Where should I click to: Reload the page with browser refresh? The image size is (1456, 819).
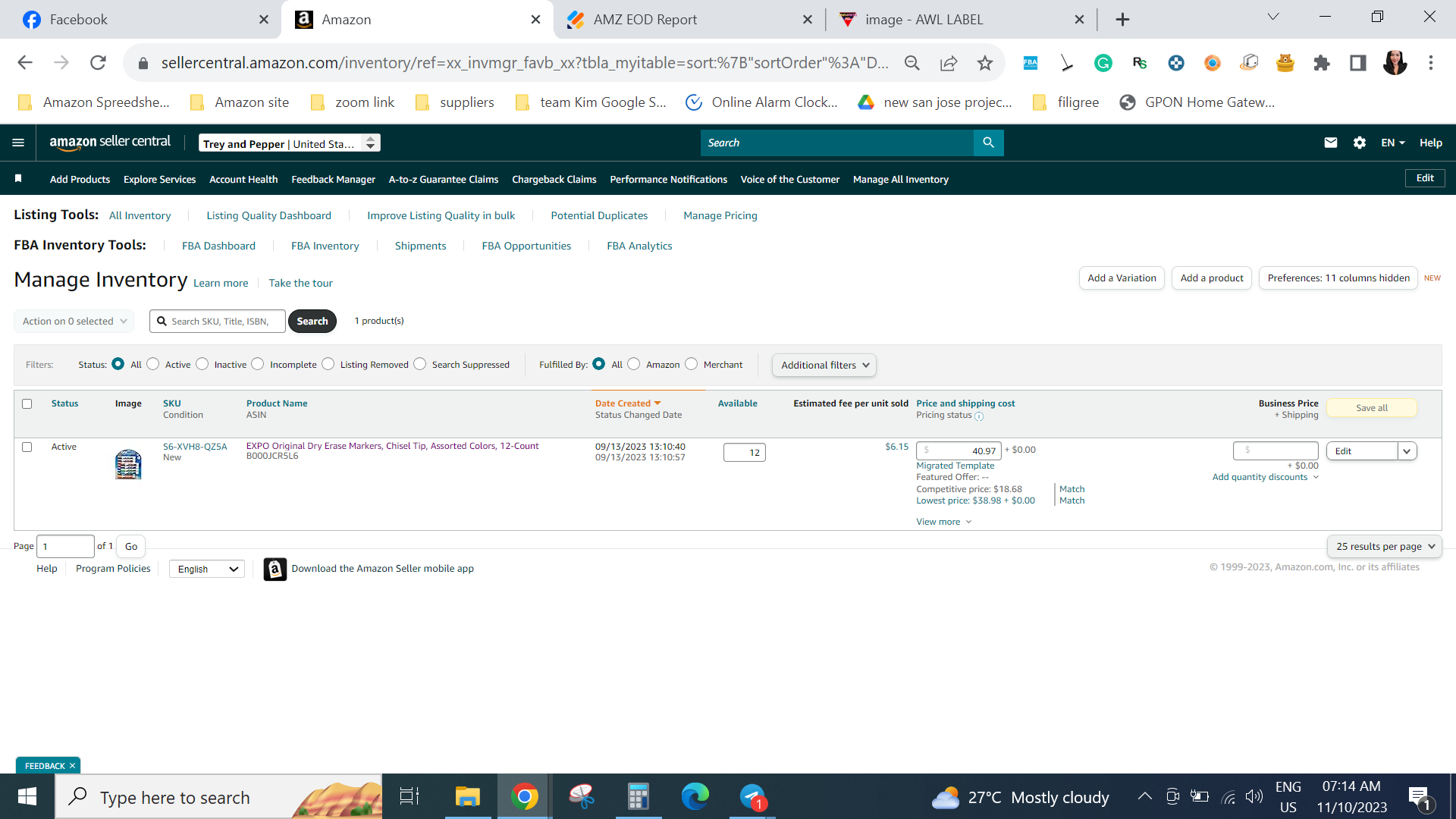[98, 63]
